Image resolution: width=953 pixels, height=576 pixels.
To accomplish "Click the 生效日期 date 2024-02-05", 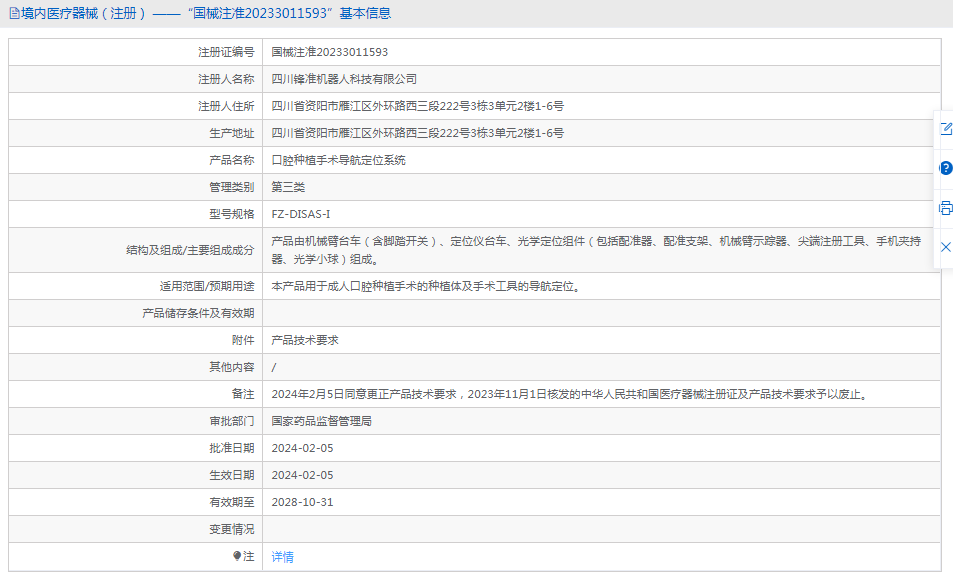I will point(303,475).
